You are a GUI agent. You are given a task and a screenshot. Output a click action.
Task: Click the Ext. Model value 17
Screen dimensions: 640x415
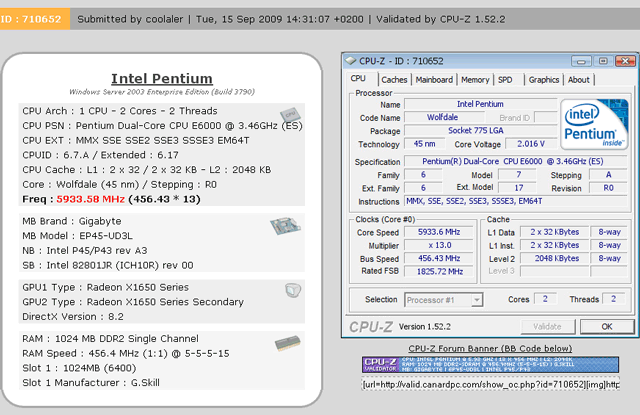[518, 188]
